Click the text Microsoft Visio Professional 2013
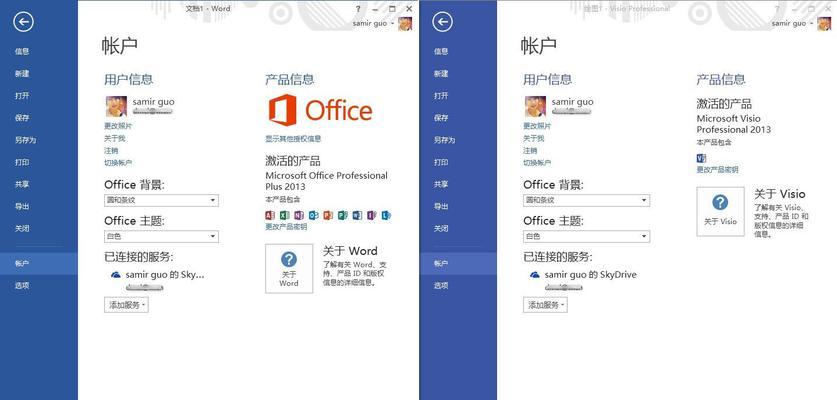The height and width of the screenshot is (400, 837). [x=733, y=124]
